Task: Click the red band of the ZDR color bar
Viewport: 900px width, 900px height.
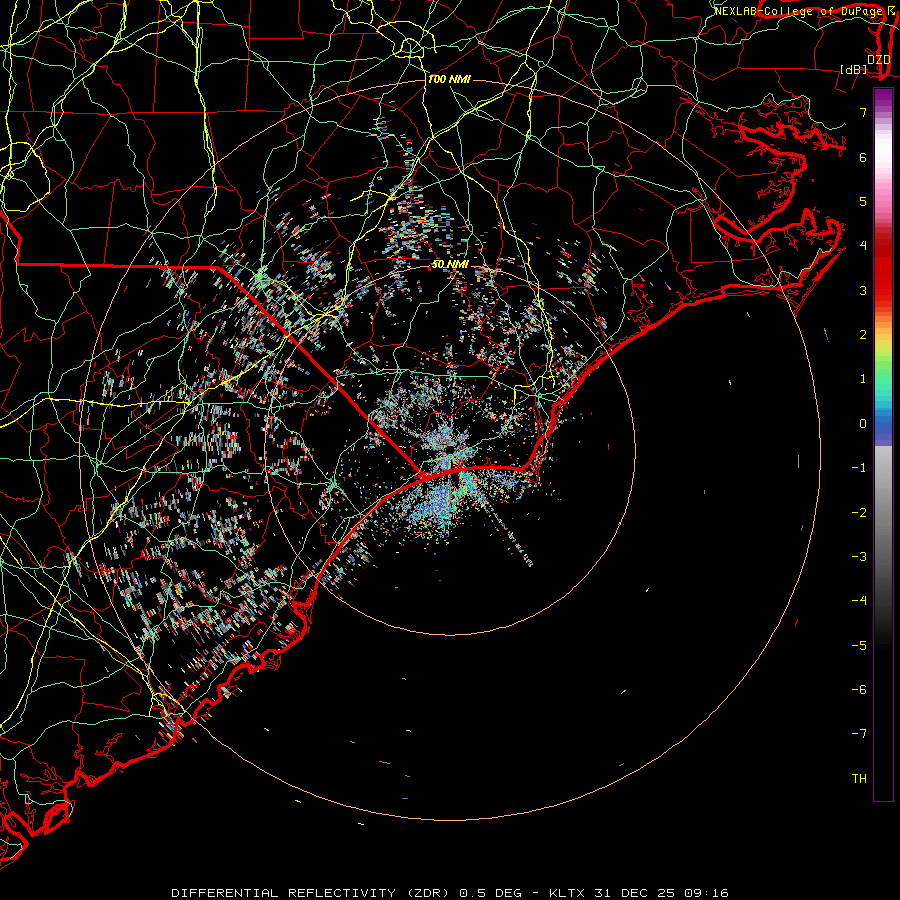Action: click(883, 270)
